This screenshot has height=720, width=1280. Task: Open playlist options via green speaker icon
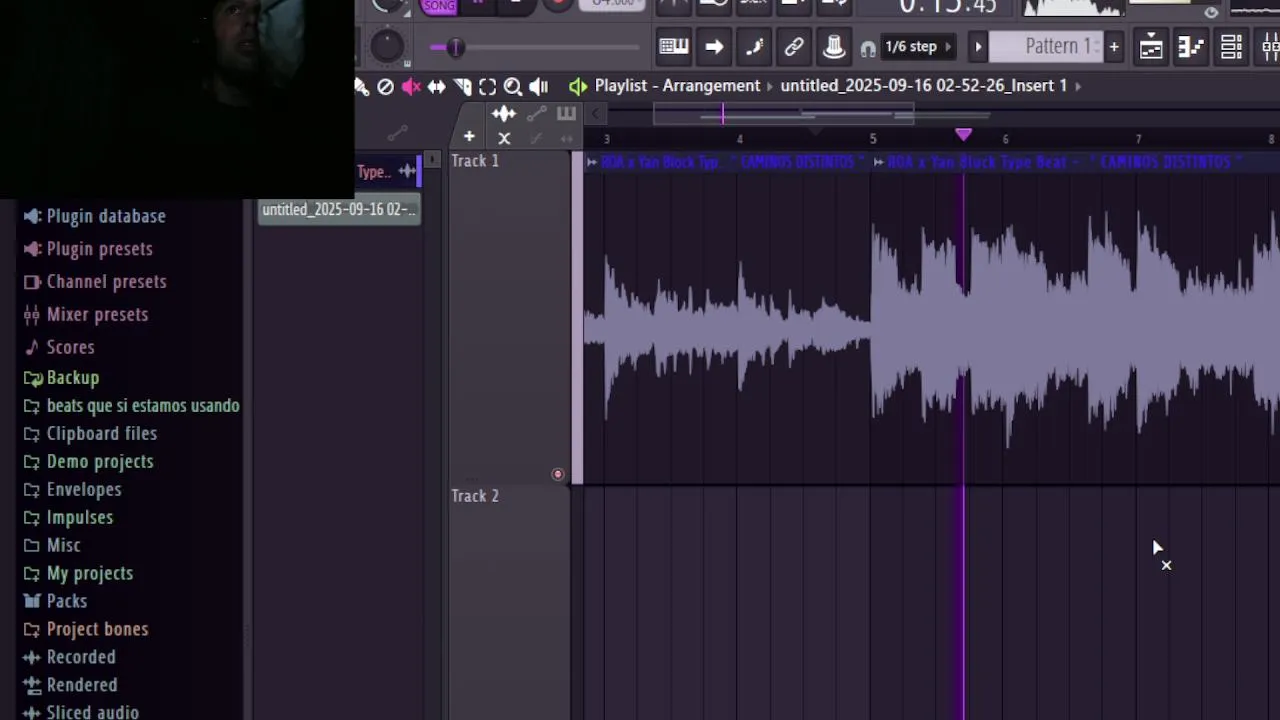tap(578, 86)
